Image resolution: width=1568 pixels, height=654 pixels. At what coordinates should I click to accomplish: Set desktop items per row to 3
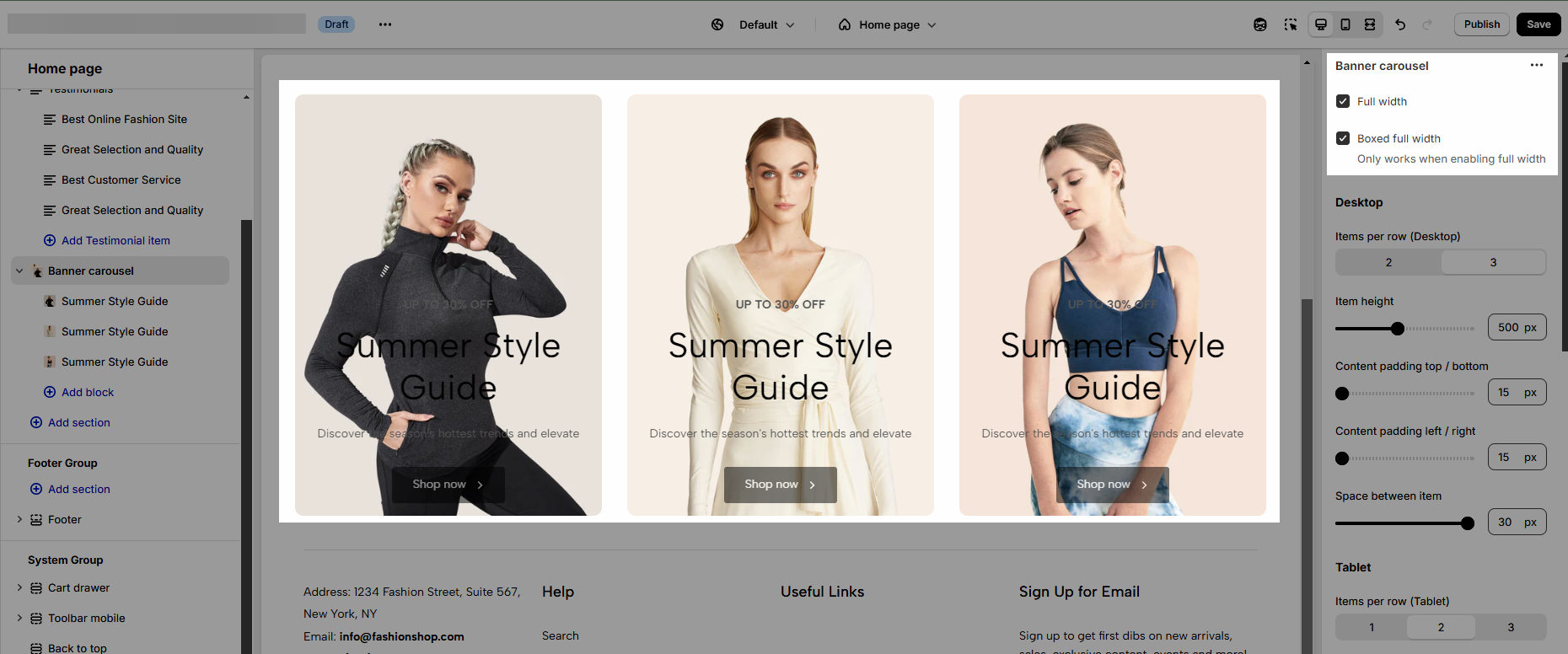(x=1493, y=262)
